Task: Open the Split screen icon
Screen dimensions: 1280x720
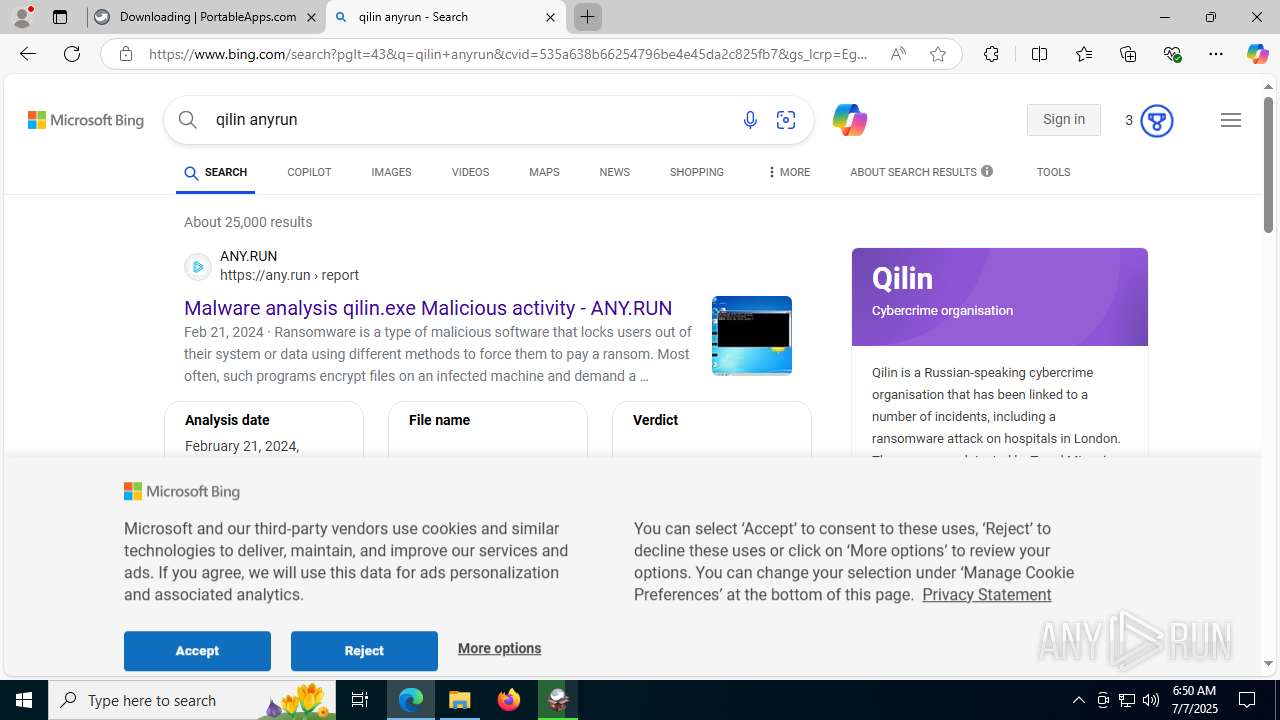Action: (x=1039, y=54)
